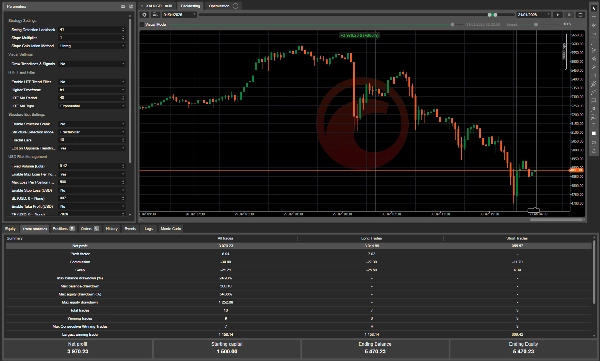Select the Net profit row in statistics

298,246
